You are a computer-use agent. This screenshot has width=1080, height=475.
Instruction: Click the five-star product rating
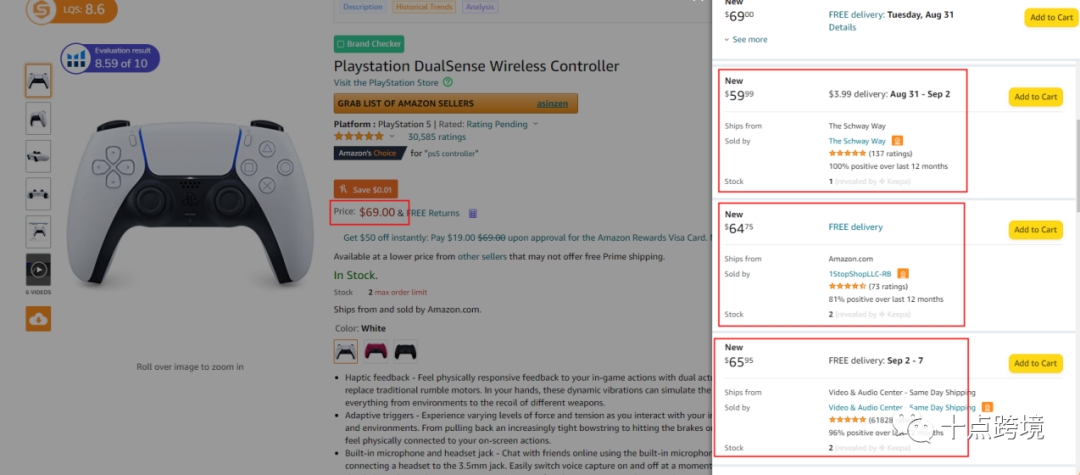pyautogui.click(x=359, y=136)
